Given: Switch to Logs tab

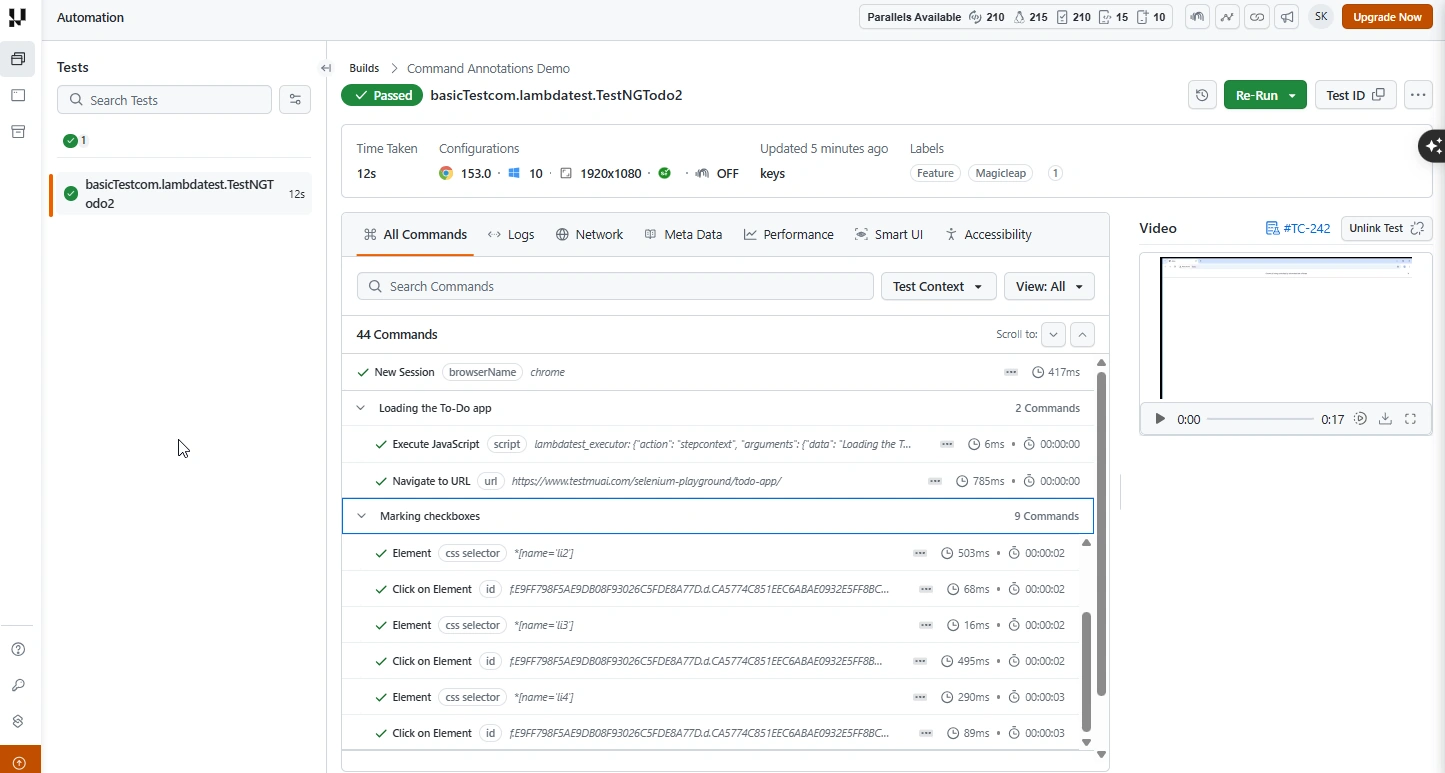Looking at the screenshot, I should 510,234.
